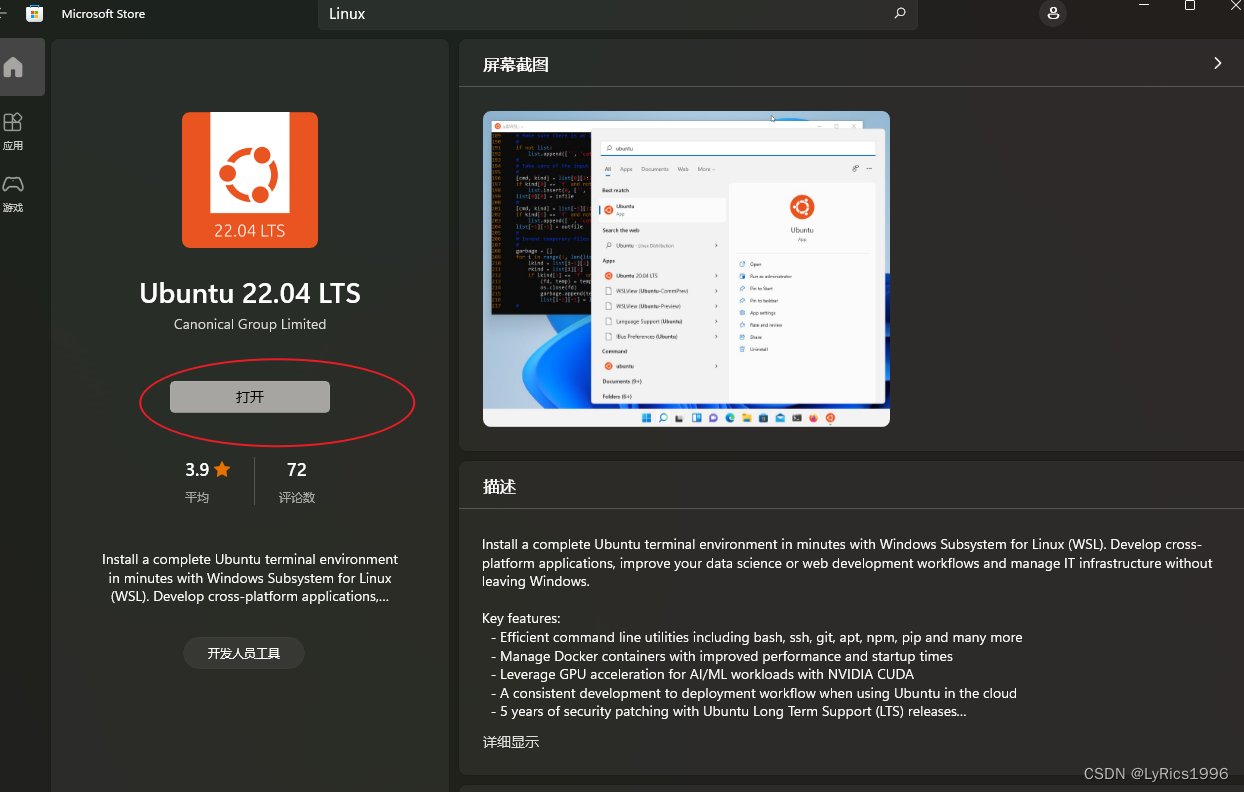
Task: Click the 开发人员工具 category tag
Action: pos(243,653)
